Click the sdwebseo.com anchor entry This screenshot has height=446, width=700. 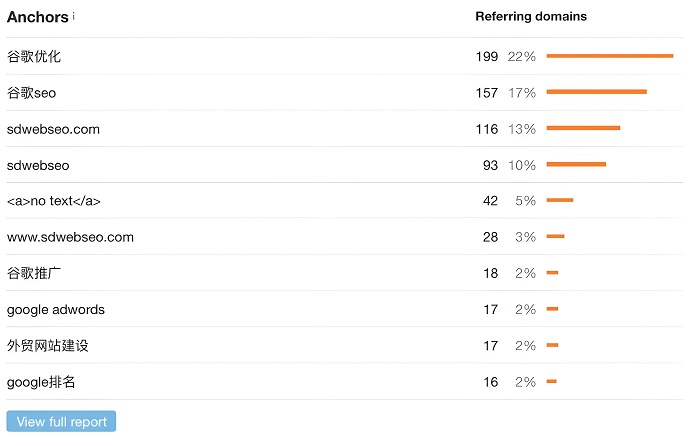pos(53,129)
